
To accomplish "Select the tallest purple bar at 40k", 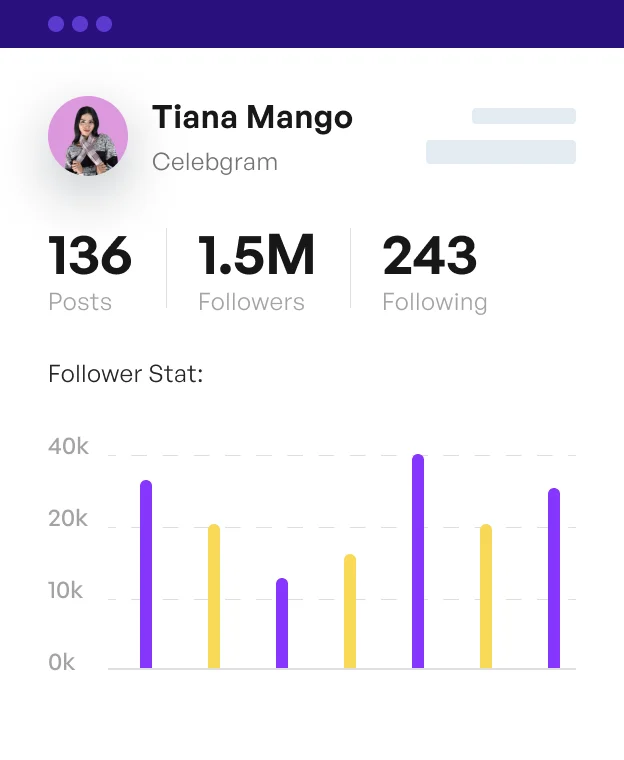I will tap(418, 561).
